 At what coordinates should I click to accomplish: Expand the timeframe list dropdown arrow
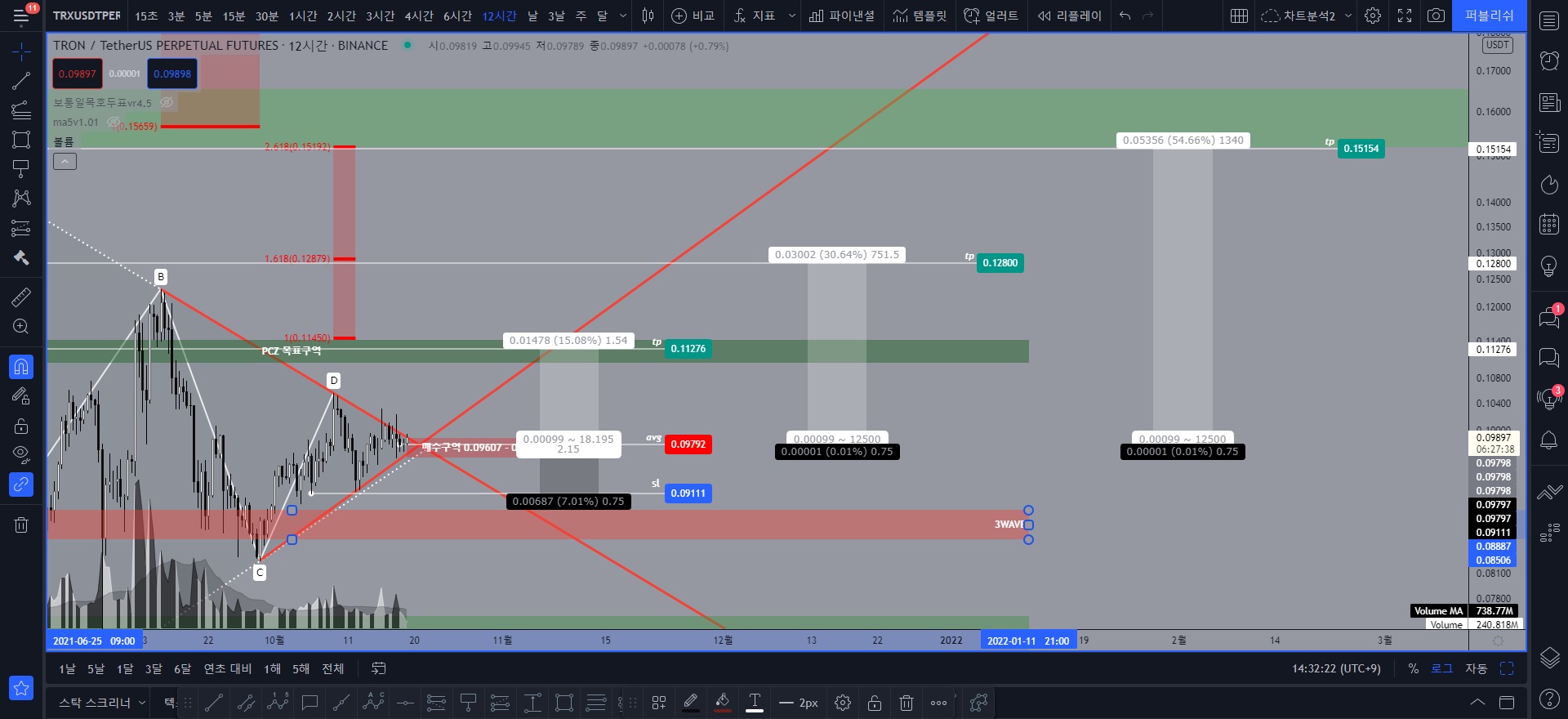point(623,16)
